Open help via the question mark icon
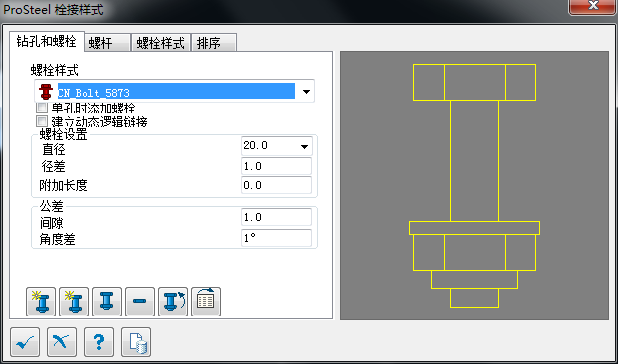Image resolution: width=618 pixels, height=364 pixels. point(99,342)
